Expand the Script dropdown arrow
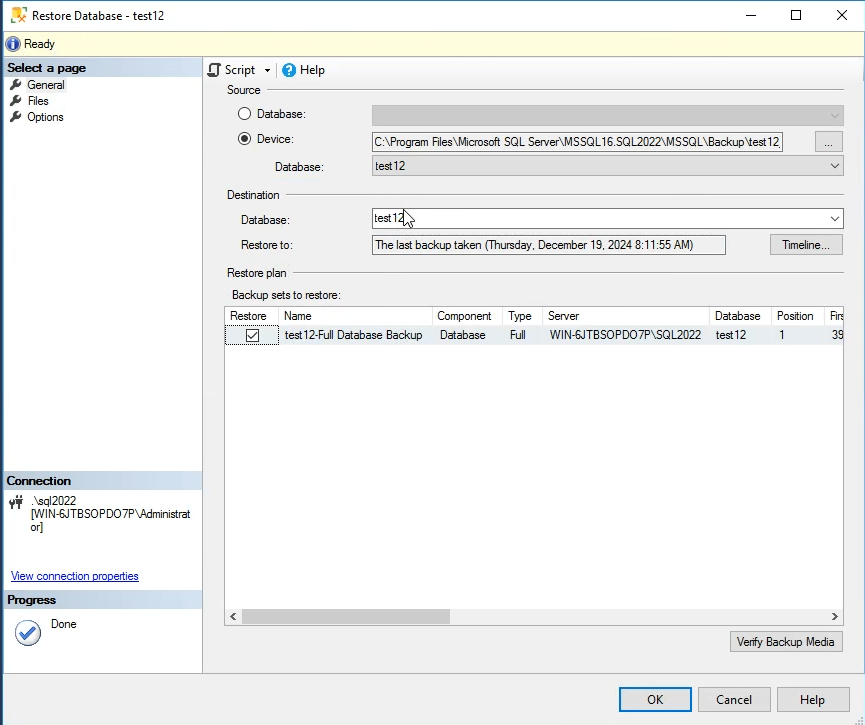 [x=267, y=71]
